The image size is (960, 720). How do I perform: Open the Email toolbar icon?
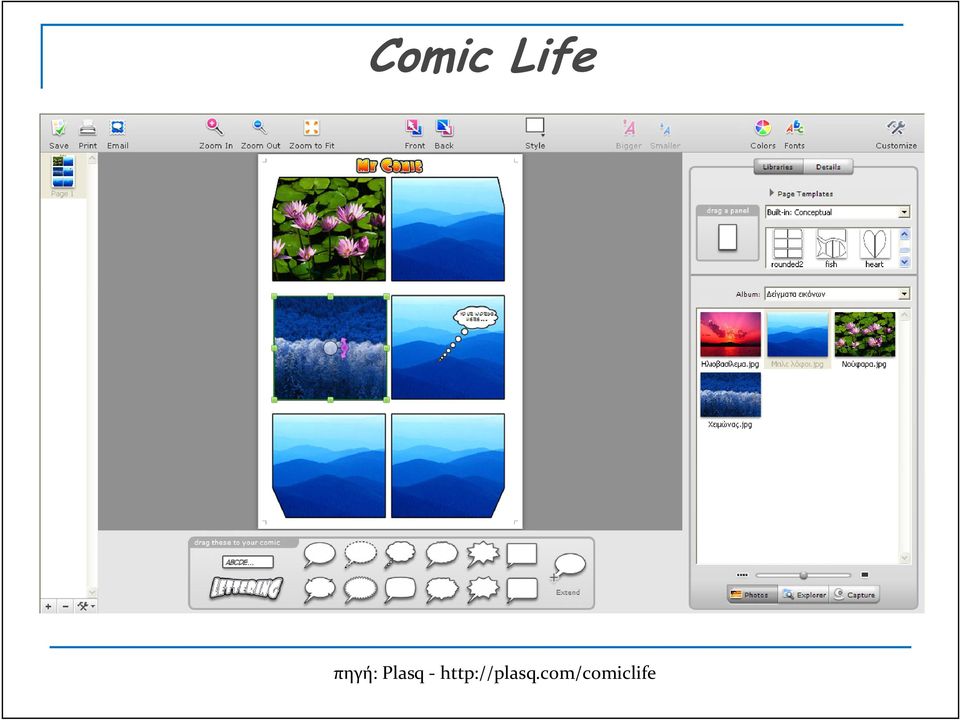pos(118,128)
